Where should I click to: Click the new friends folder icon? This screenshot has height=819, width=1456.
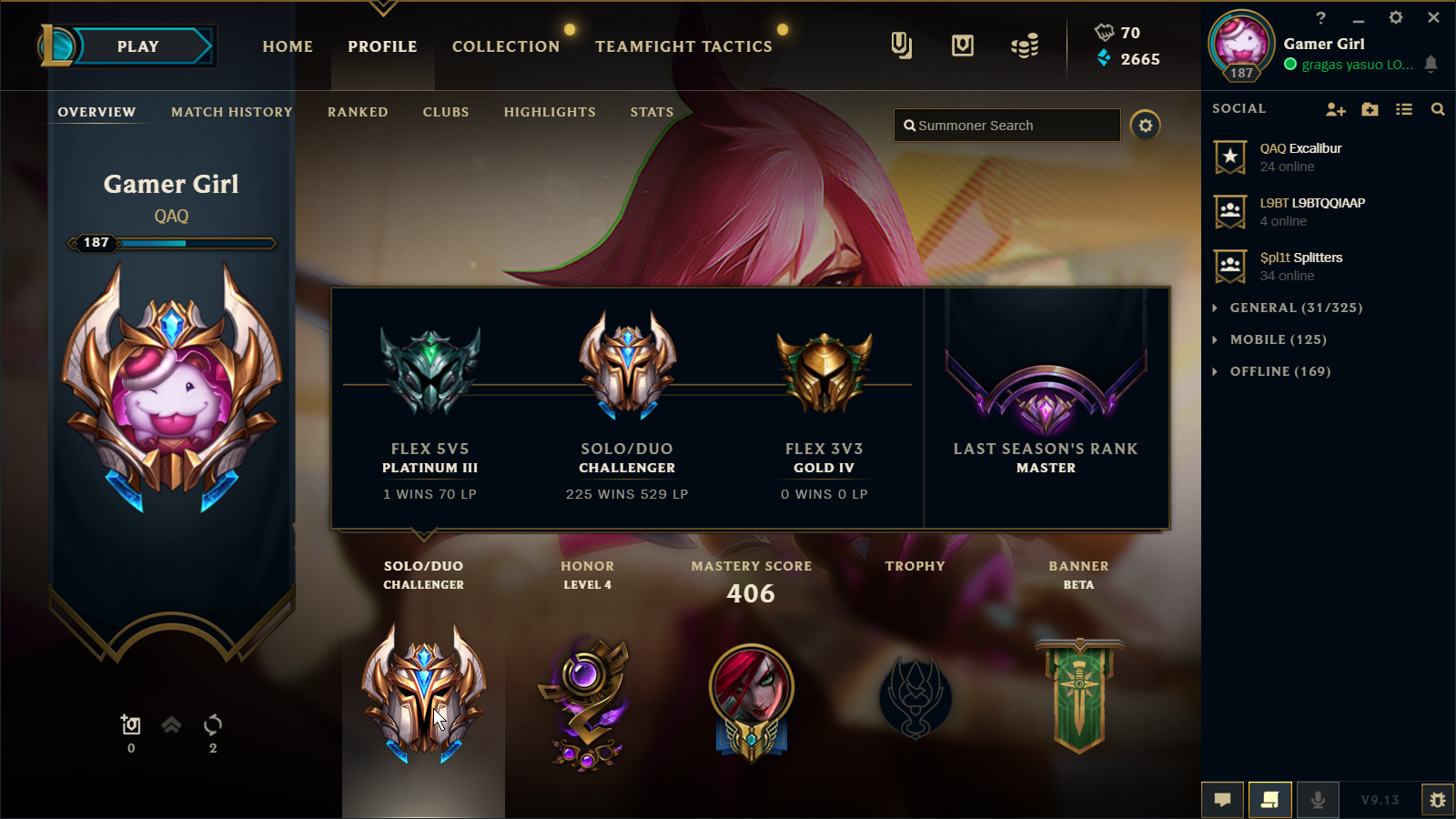click(x=1370, y=109)
